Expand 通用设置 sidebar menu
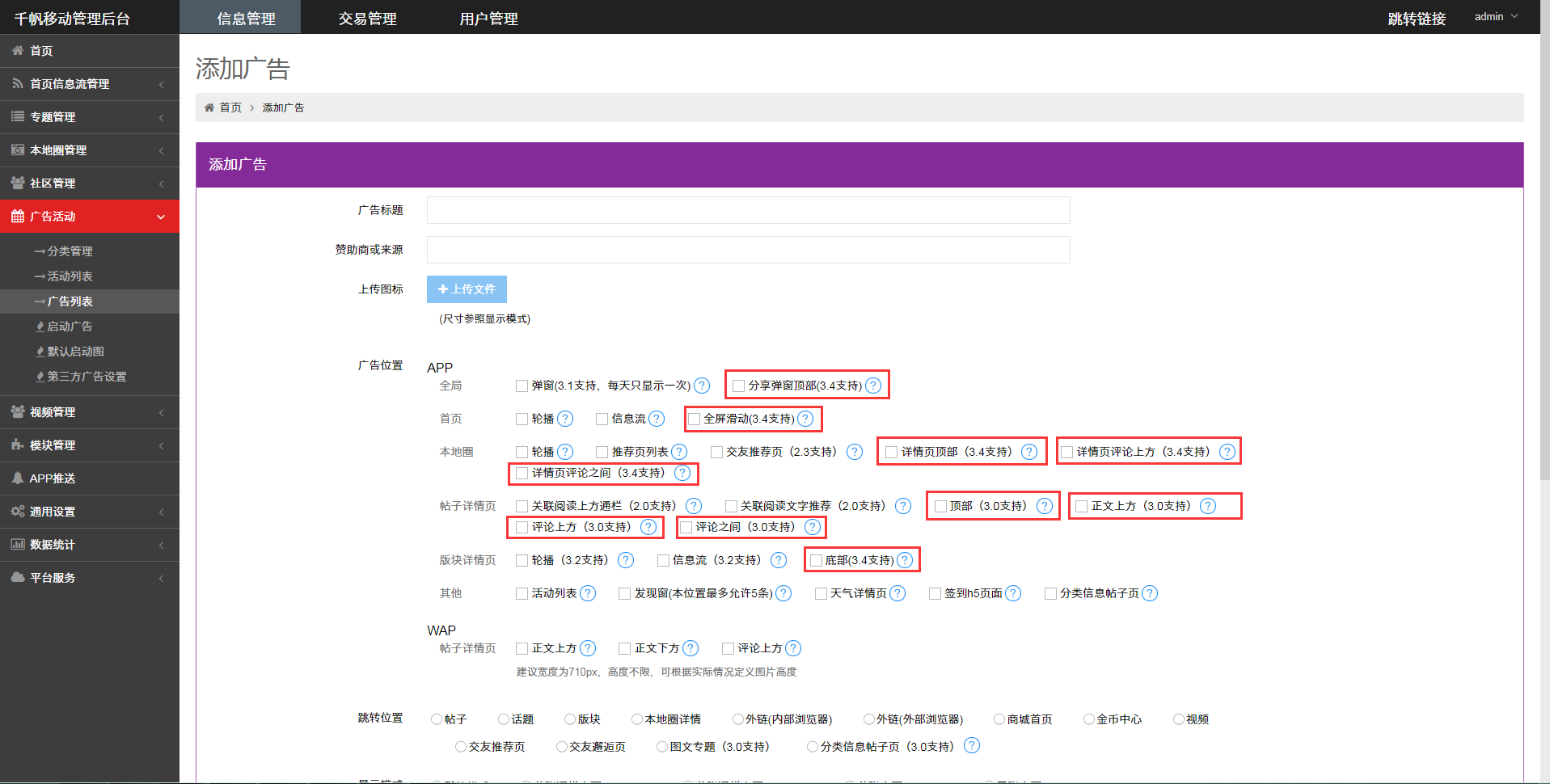Screen dimensions: 1550x784 coord(90,512)
